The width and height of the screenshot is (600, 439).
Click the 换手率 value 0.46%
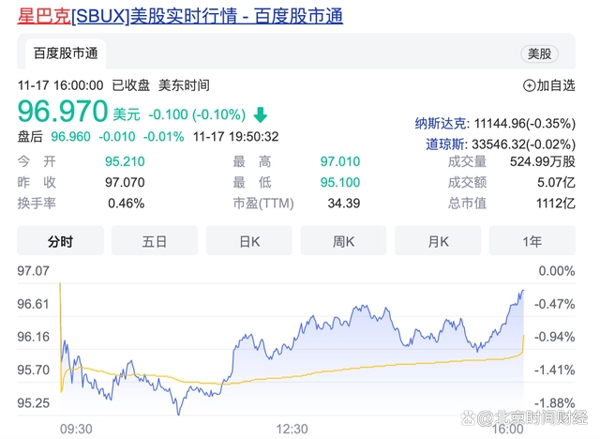tap(126, 203)
